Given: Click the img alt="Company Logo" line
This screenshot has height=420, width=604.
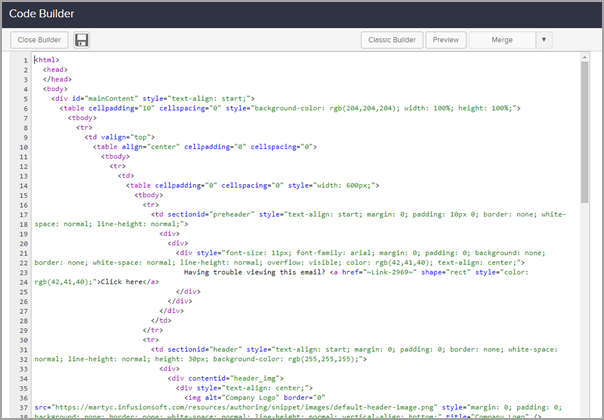Looking at the screenshot, I should 240,397.
